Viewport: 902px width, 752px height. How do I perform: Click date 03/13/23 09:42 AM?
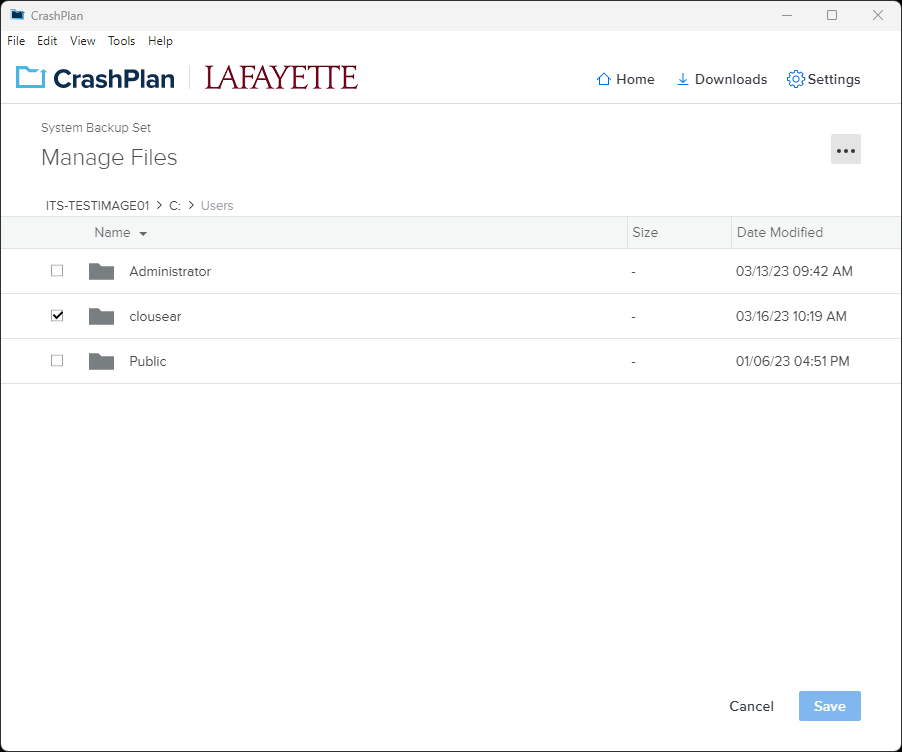pos(794,271)
